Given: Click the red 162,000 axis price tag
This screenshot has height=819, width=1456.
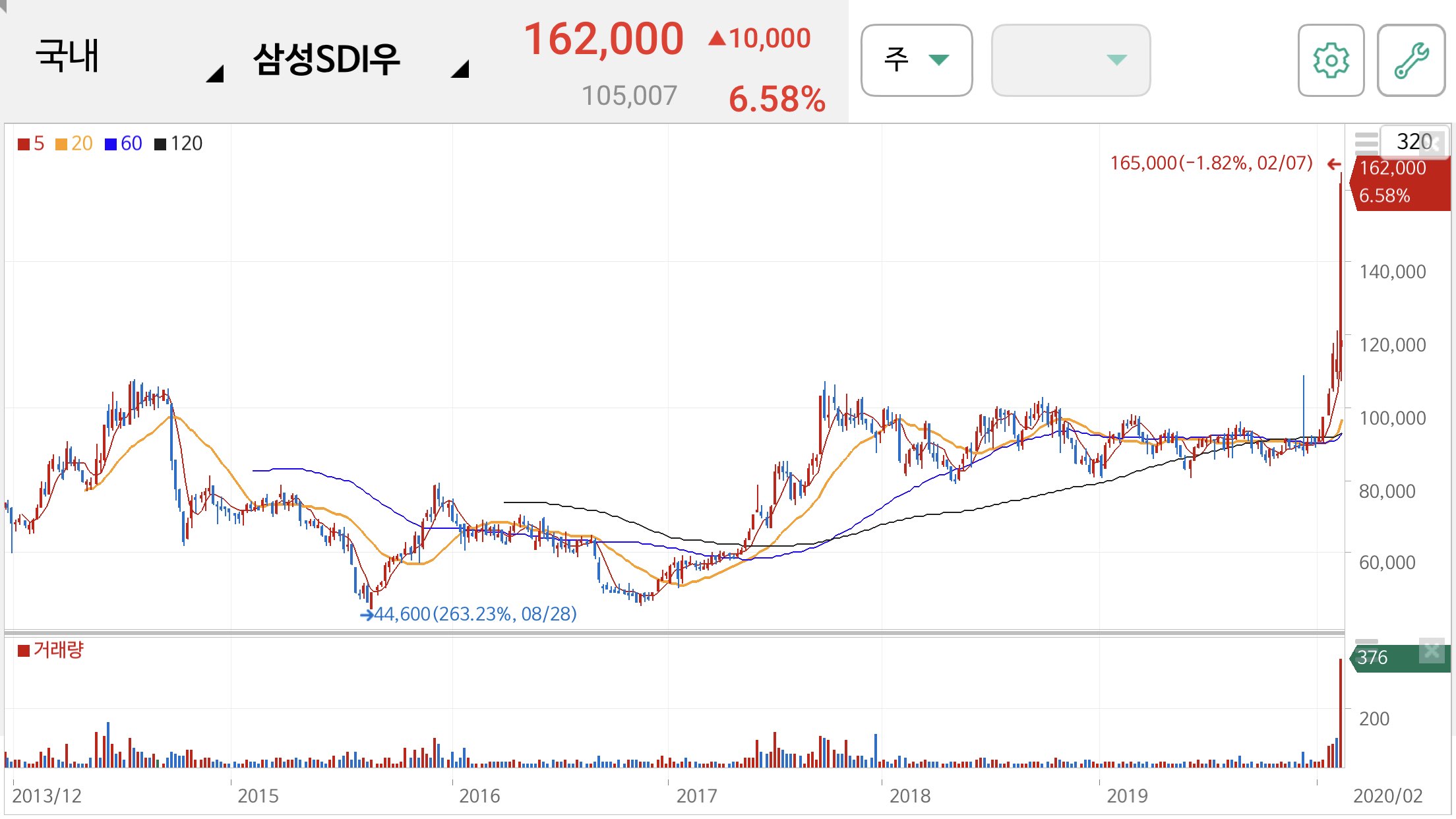Looking at the screenshot, I should point(1400,182).
